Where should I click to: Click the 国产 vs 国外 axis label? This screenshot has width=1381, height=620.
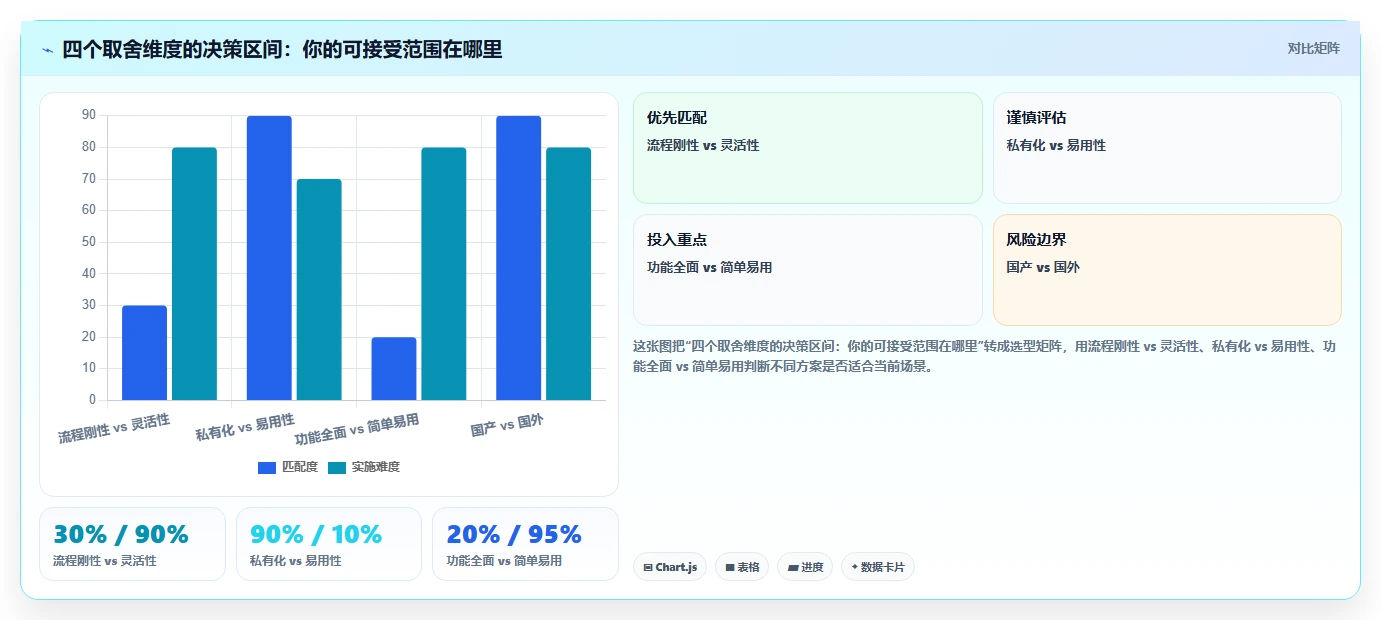pyautogui.click(x=507, y=425)
